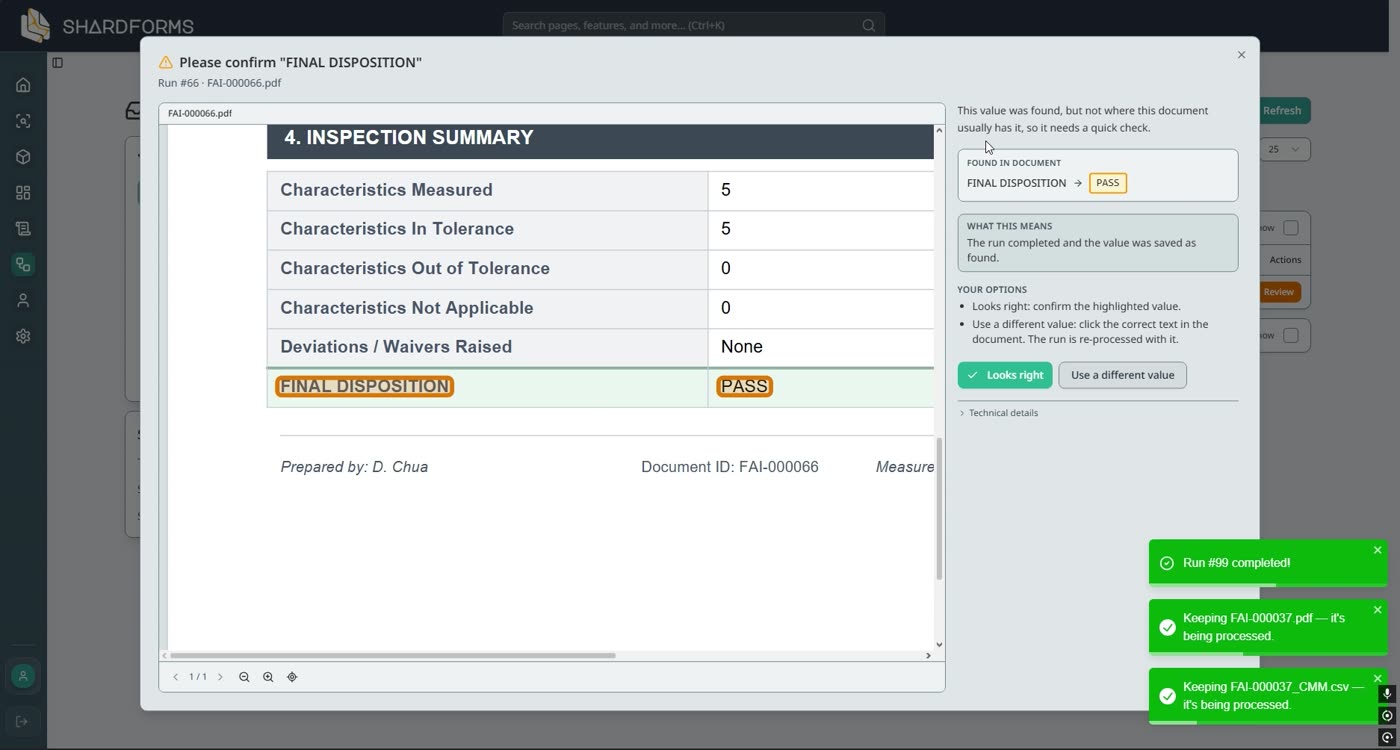The height and width of the screenshot is (750, 1400).
Task: Focus the search pages and features field
Action: coord(693,25)
